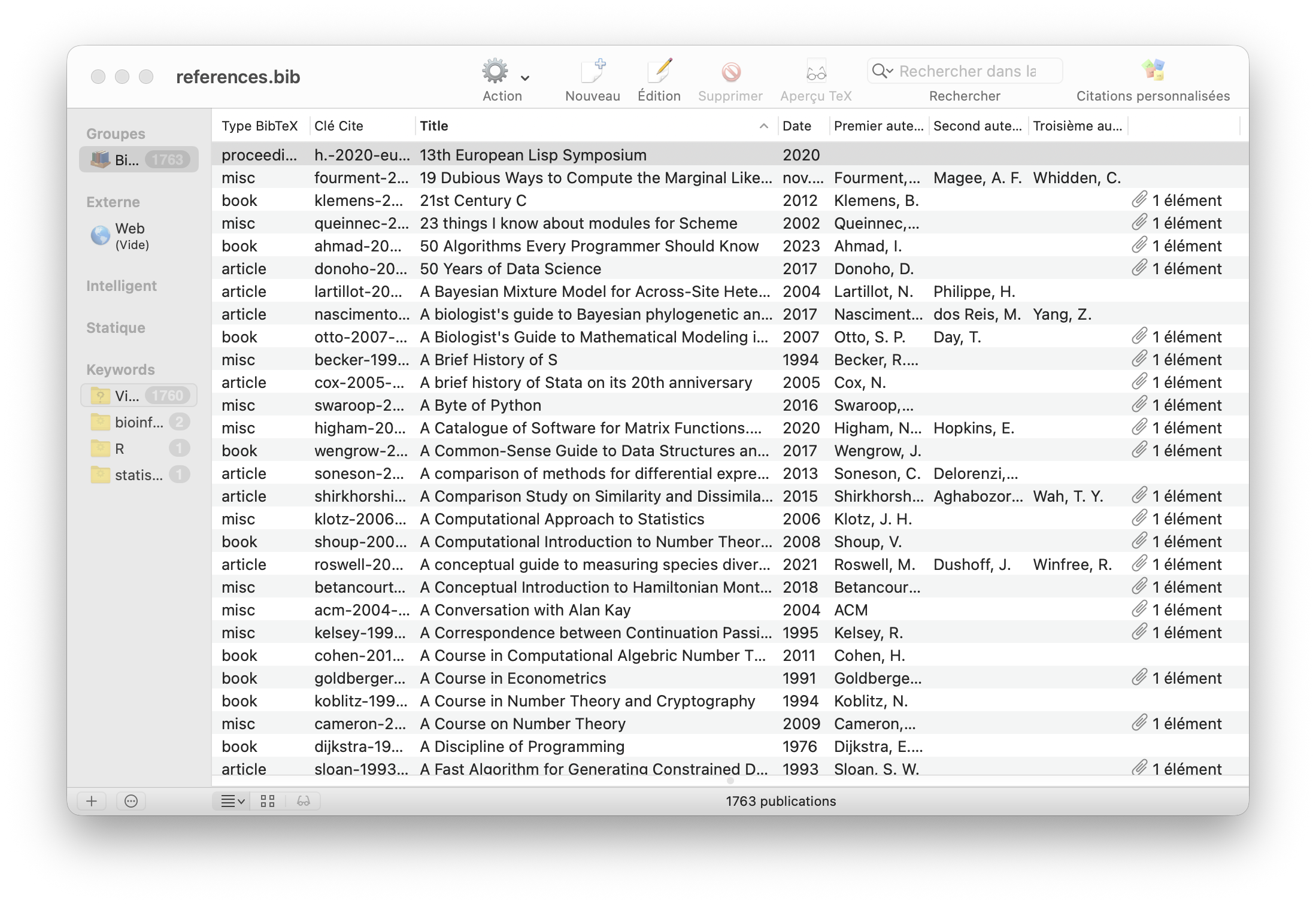The height and width of the screenshot is (904, 1316).
Task: Open search options from magnifier dropdown
Action: (x=883, y=71)
